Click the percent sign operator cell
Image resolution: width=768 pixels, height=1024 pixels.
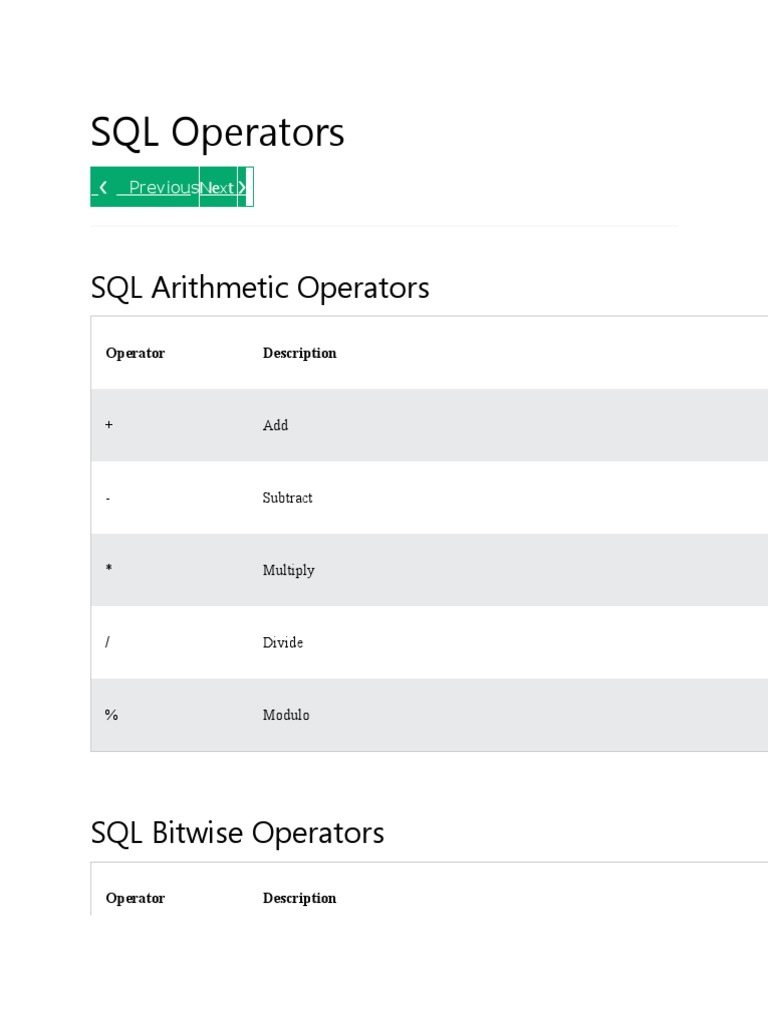[x=111, y=715]
